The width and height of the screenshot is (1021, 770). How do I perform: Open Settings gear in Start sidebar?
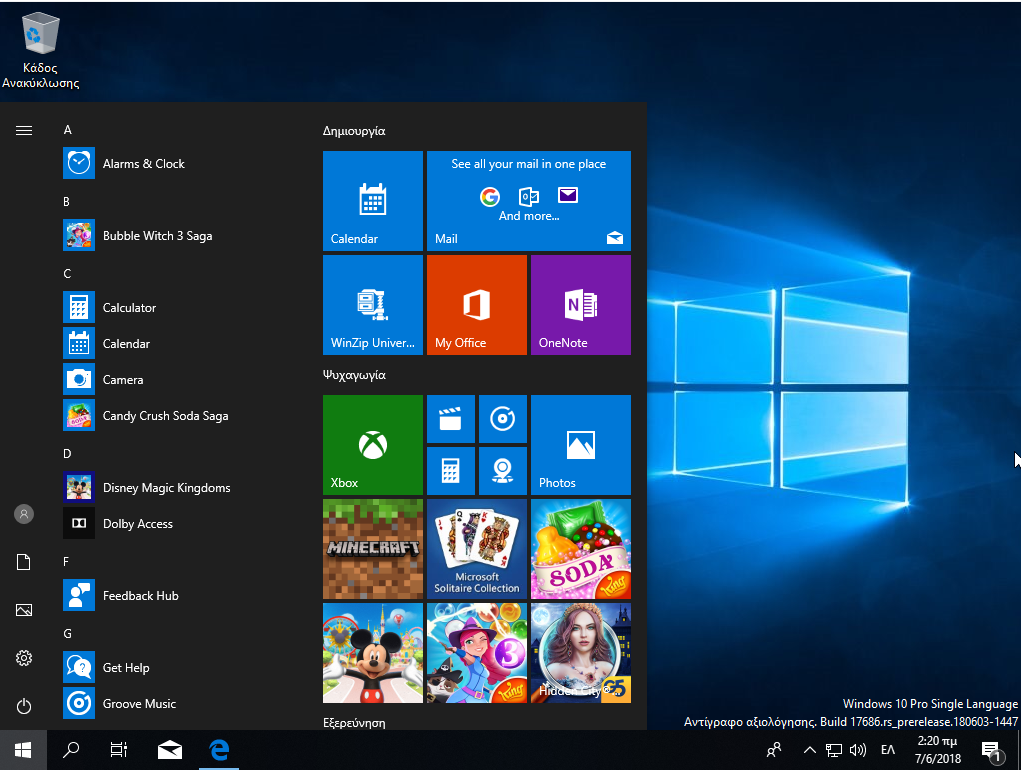pyautogui.click(x=24, y=658)
